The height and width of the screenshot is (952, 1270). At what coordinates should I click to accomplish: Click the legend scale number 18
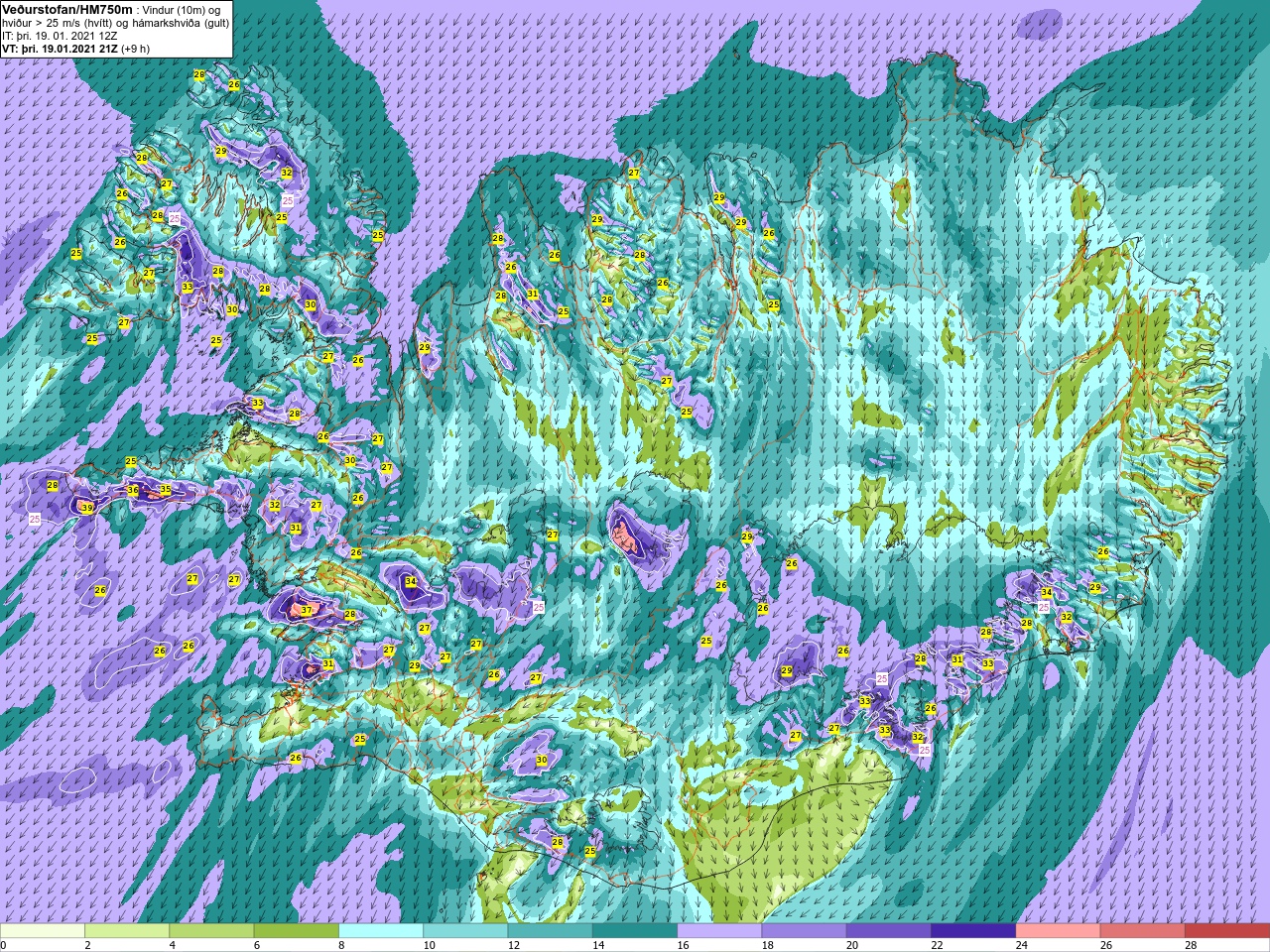pos(767,946)
